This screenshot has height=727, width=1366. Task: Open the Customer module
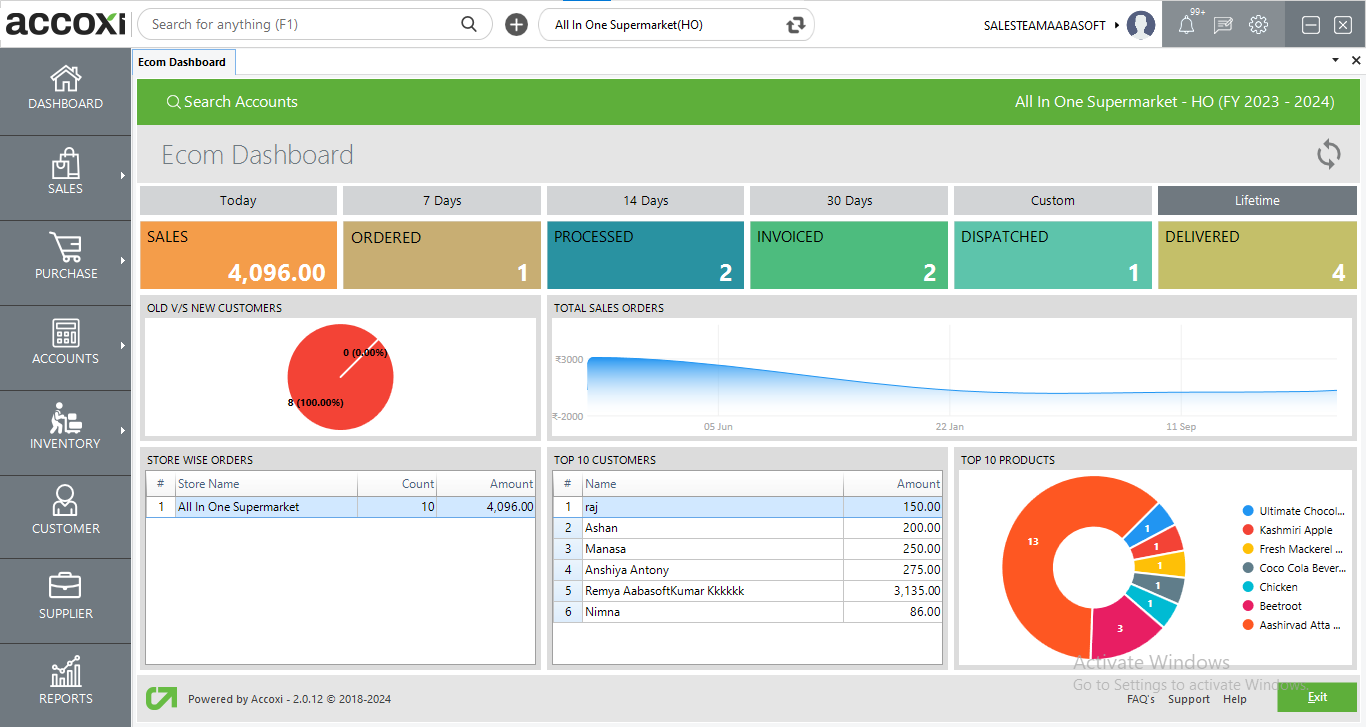pos(65,513)
